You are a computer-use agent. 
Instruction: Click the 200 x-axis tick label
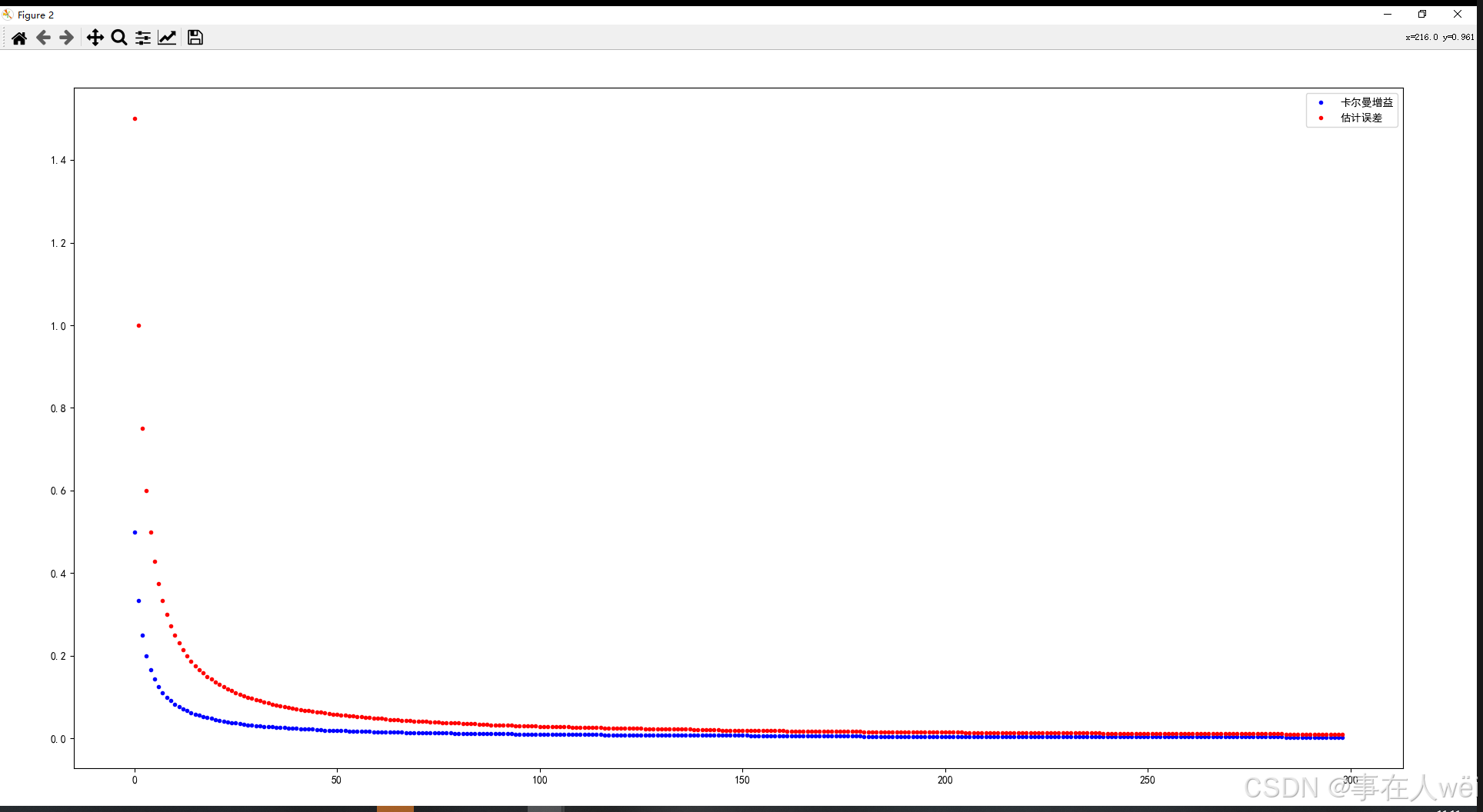pos(945,780)
